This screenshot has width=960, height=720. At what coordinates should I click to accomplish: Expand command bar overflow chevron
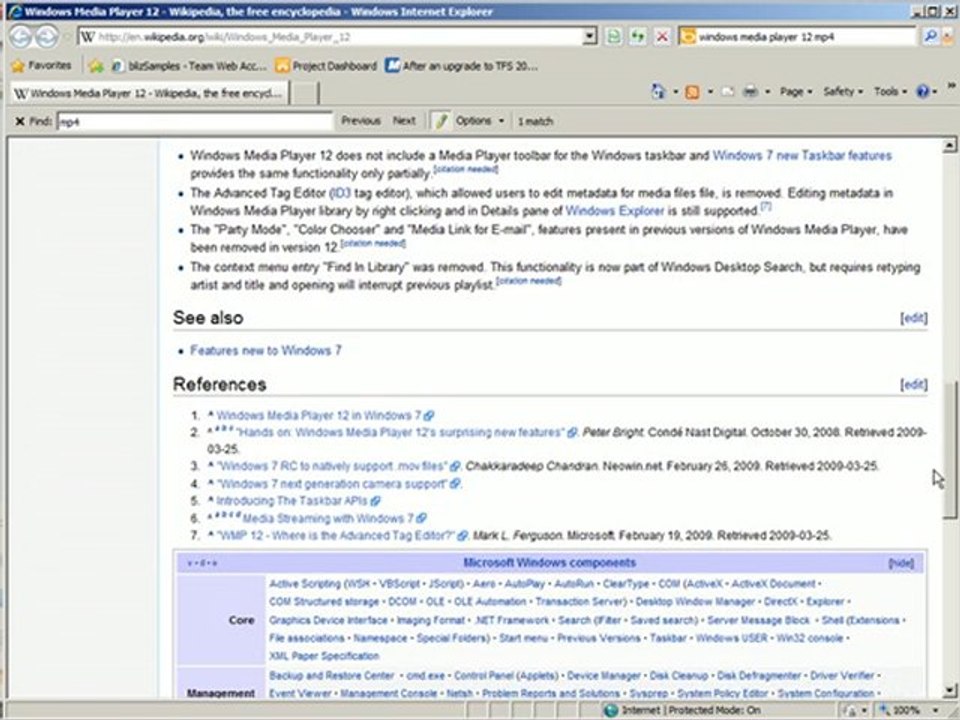tap(951, 86)
